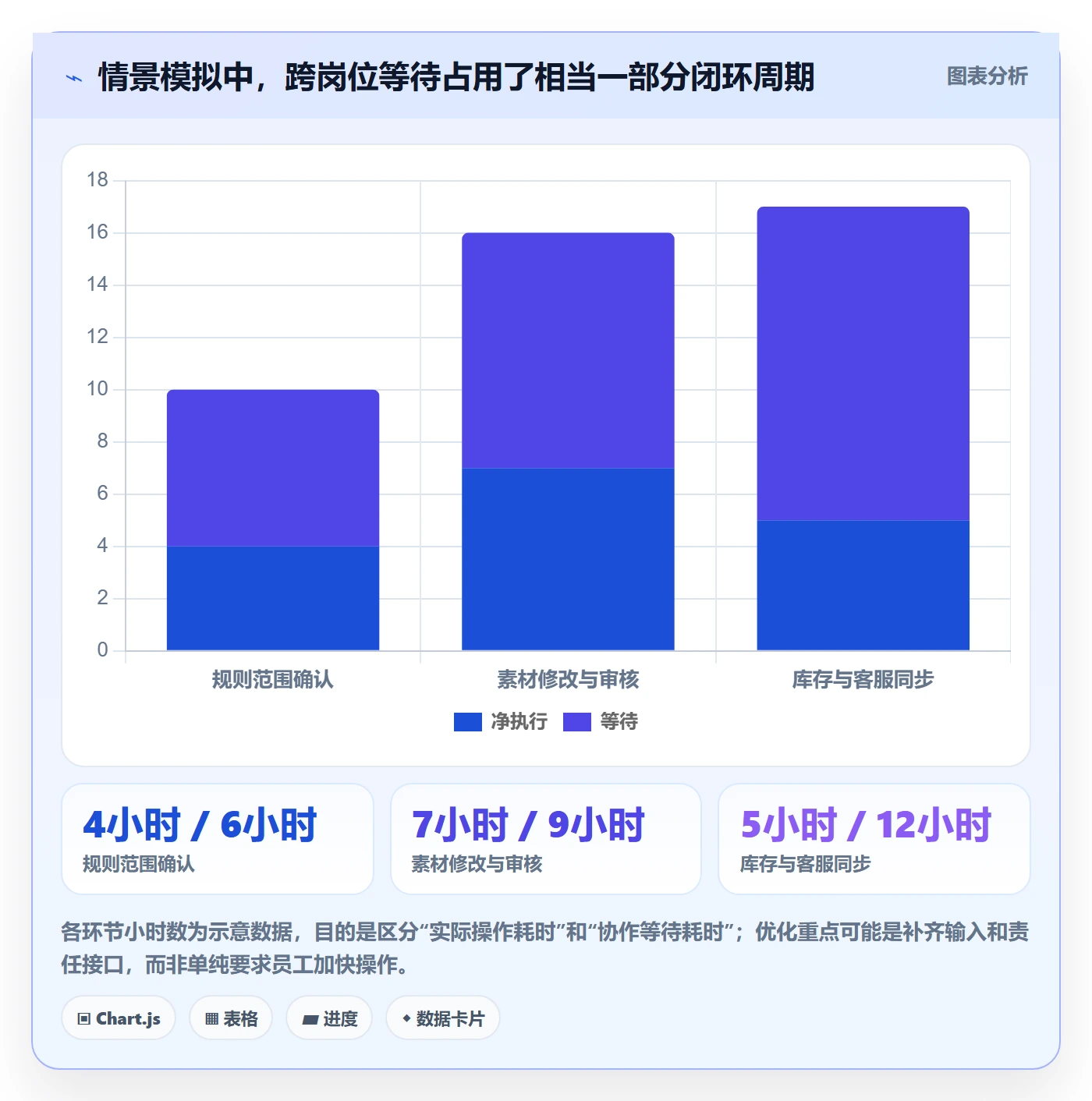Viewport: 1092px width, 1101px height.
Task: Click the y-axis value 18
Action: (x=97, y=180)
